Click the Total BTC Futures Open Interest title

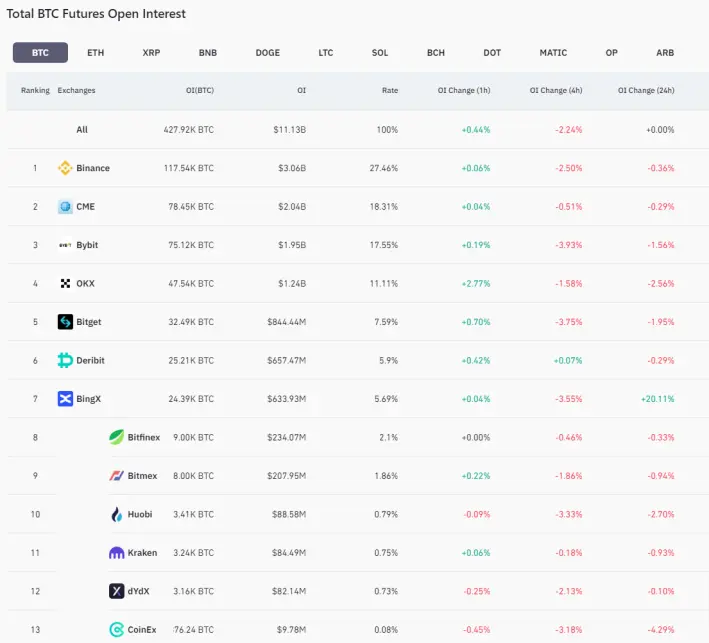96,14
